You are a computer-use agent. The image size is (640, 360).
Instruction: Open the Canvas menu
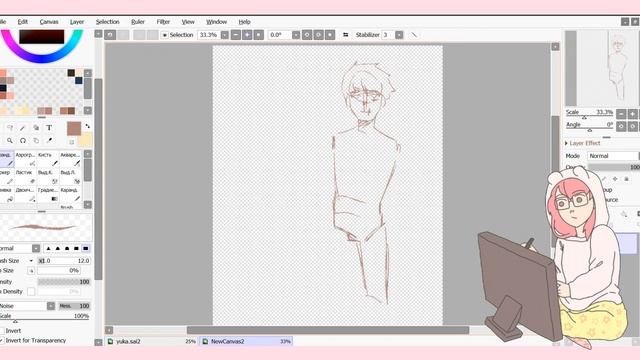(49, 22)
